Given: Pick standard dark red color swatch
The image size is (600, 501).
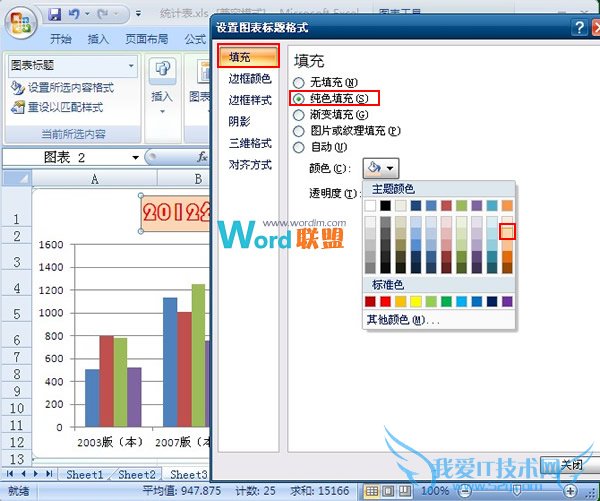Looking at the screenshot, I should click(370, 301).
